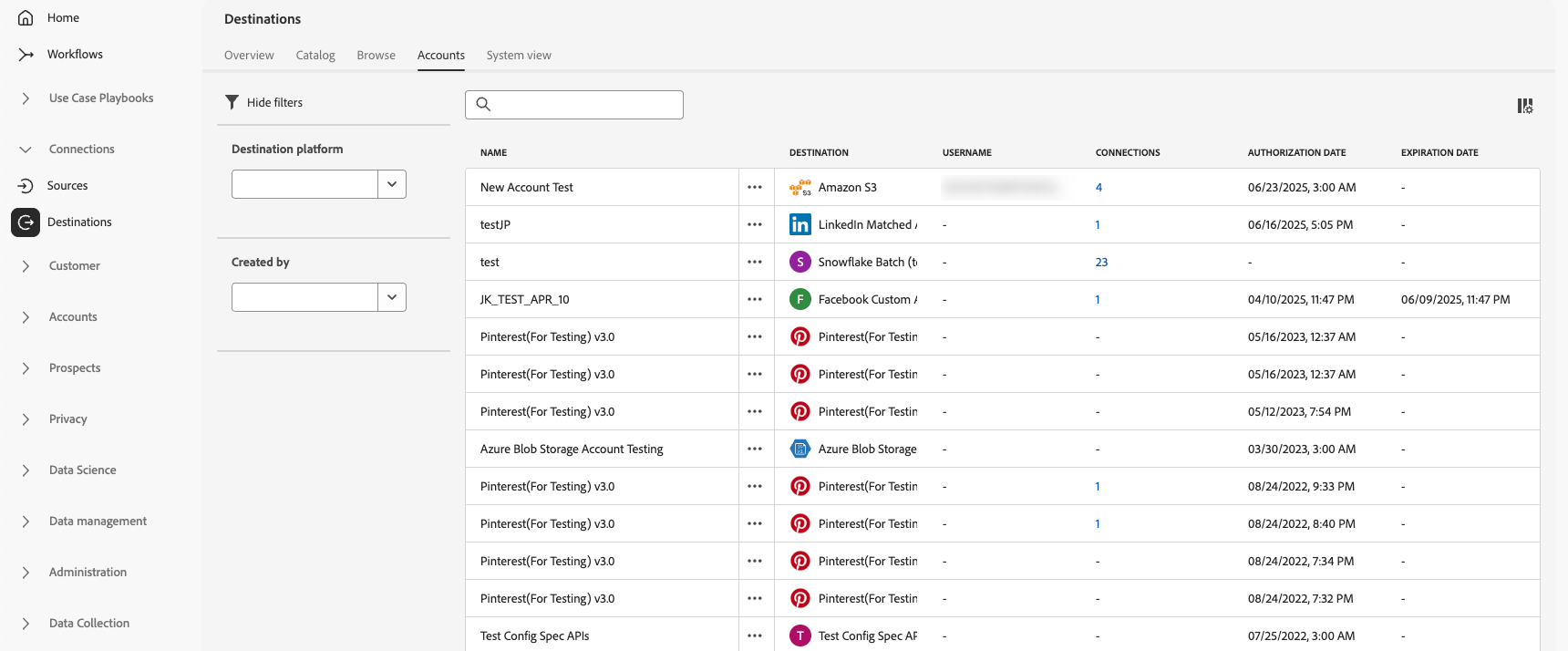
Task: Open more actions for JK_TEST_APR_10
Action: pos(755,299)
